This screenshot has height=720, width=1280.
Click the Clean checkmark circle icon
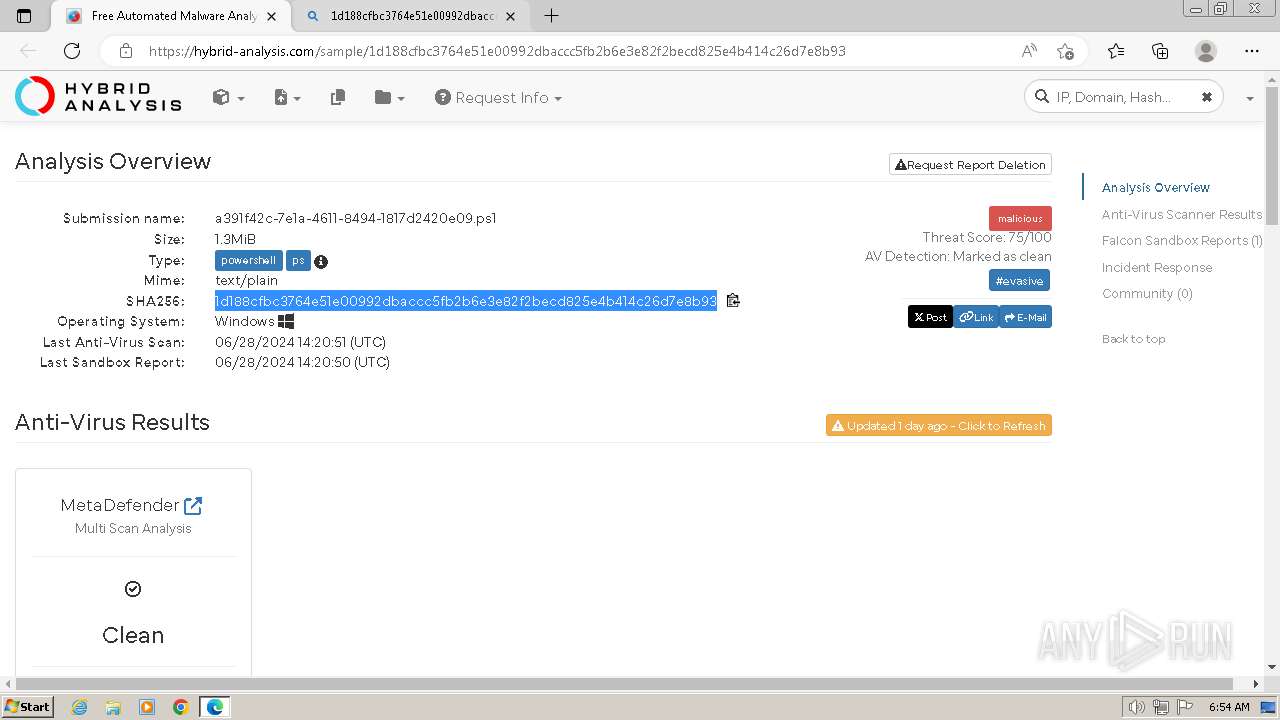pyautogui.click(x=133, y=589)
